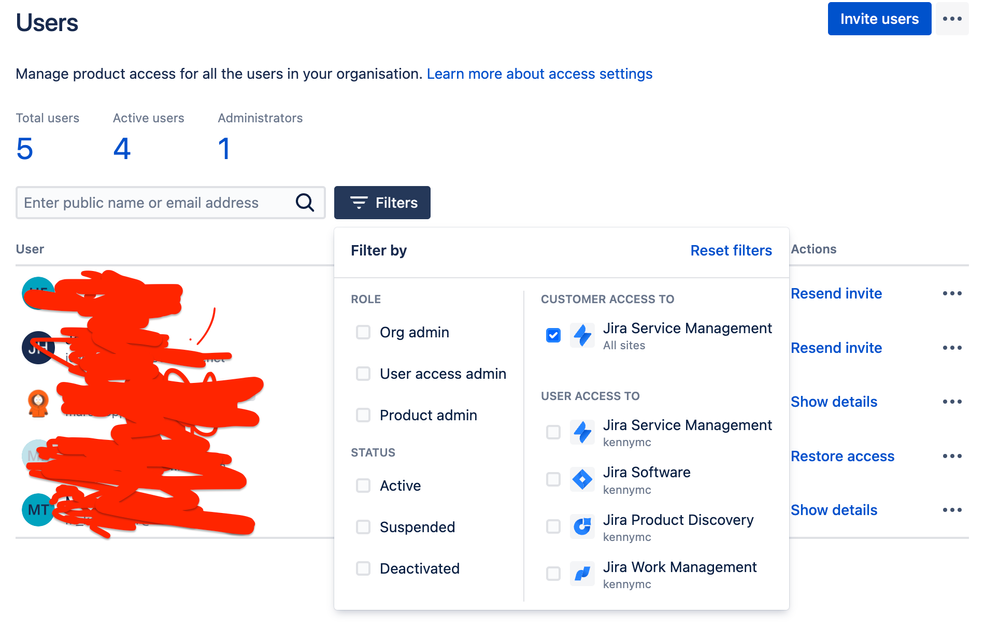Uncheck customer access Jira Service Management All sites
The width and height of the screenshot is (999, 627).
(553, 335)
